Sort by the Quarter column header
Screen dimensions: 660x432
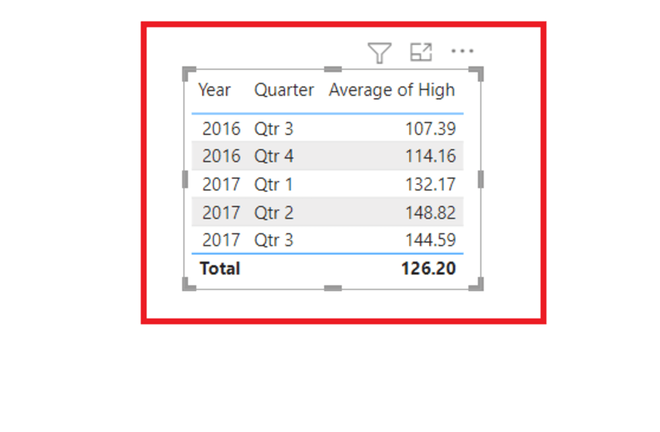(x=284, y=90)
